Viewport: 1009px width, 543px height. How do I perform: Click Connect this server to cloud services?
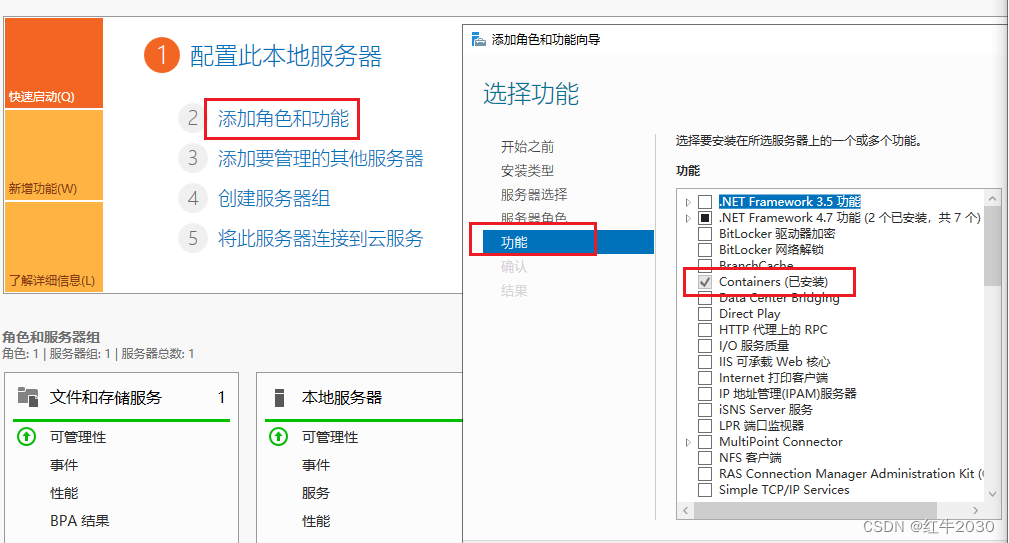(x=320, y=238)
